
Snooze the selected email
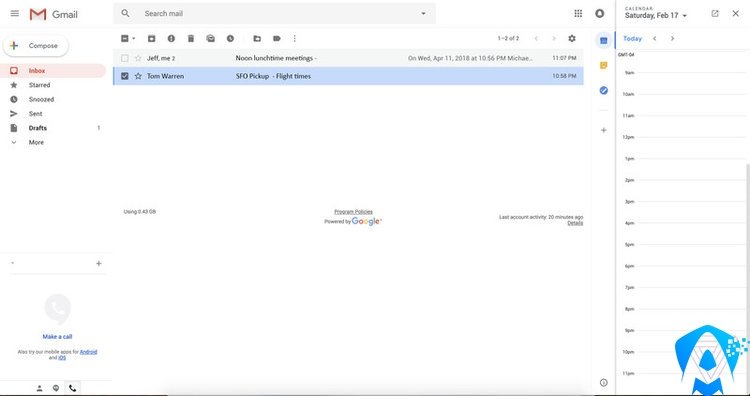[x=230, y=38]
